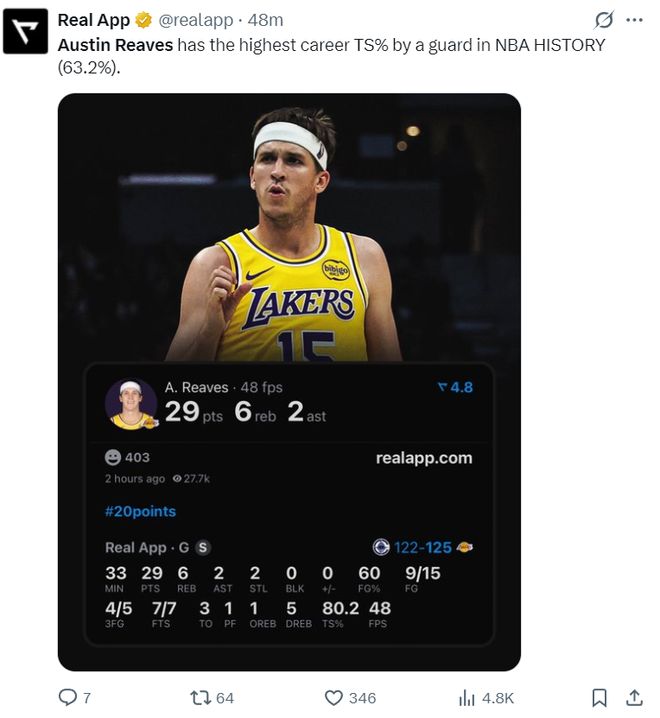The image size is (660, 718).
Task: Click the 122-125 game score
Action: (423, 547)
